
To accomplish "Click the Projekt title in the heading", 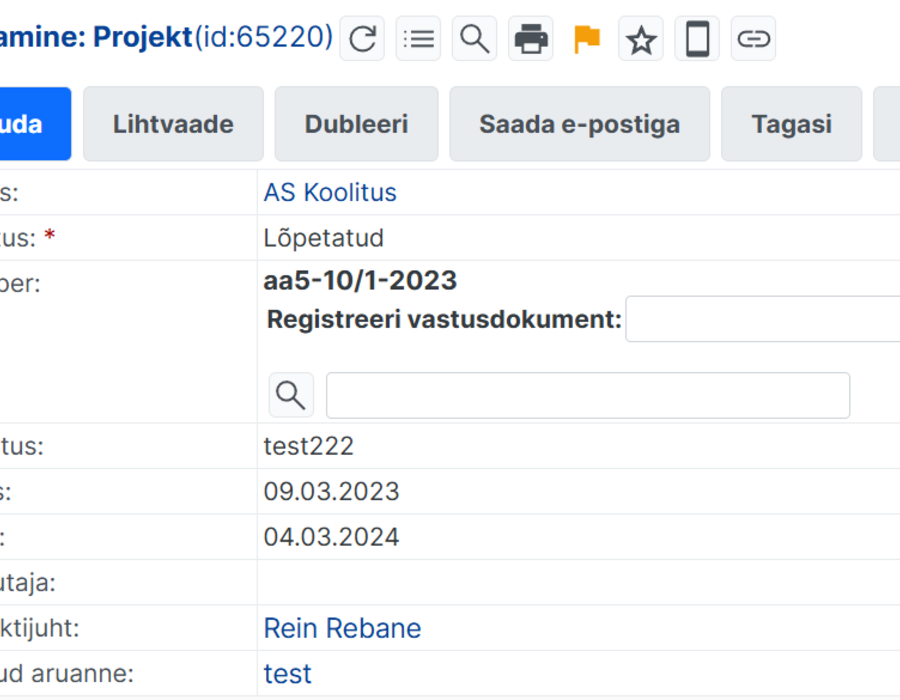I will 143,37.
